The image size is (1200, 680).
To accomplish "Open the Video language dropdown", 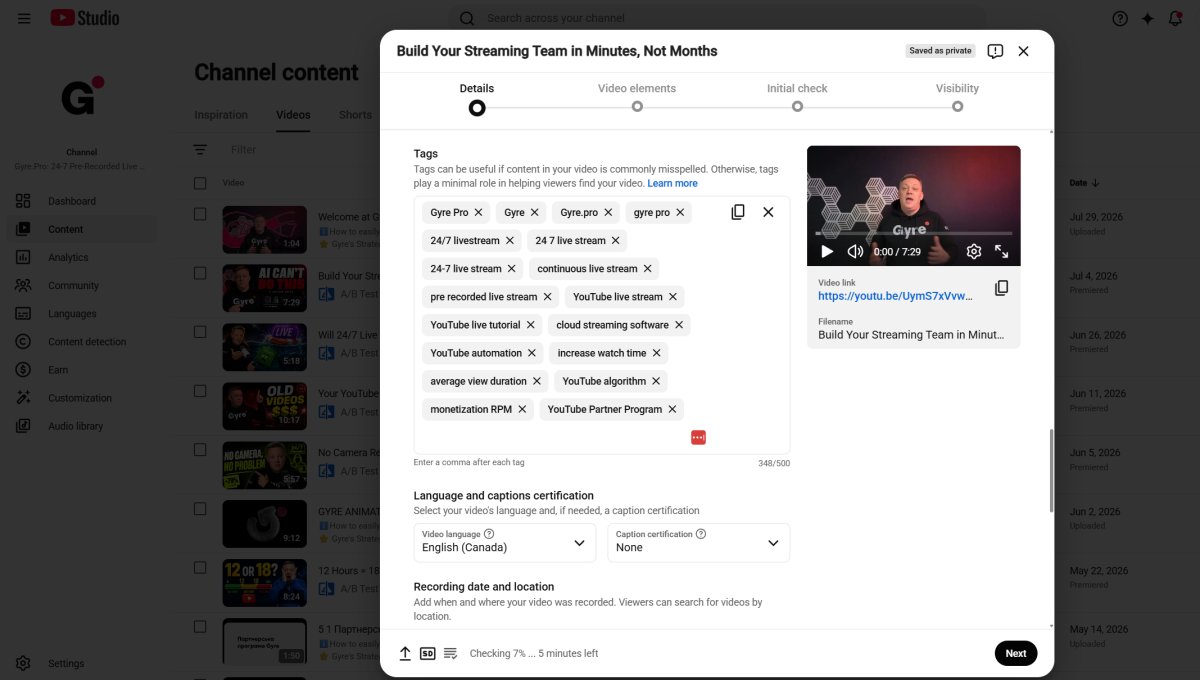I will (505, 542).
